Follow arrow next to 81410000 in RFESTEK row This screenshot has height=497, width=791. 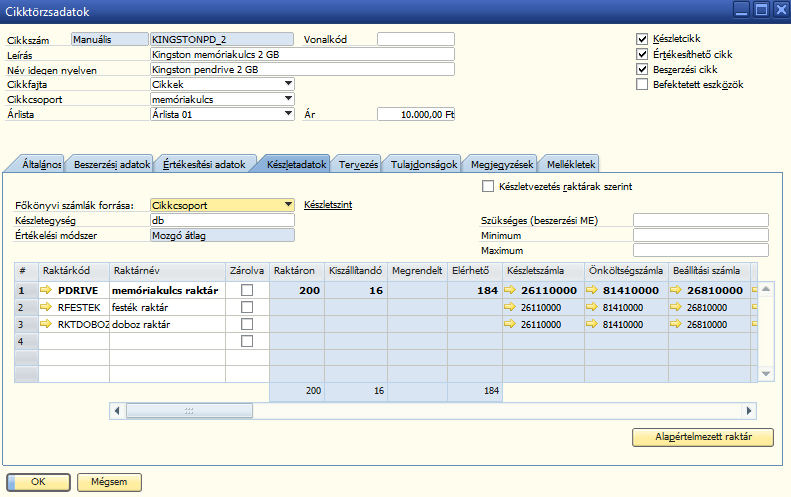point(592,307)
